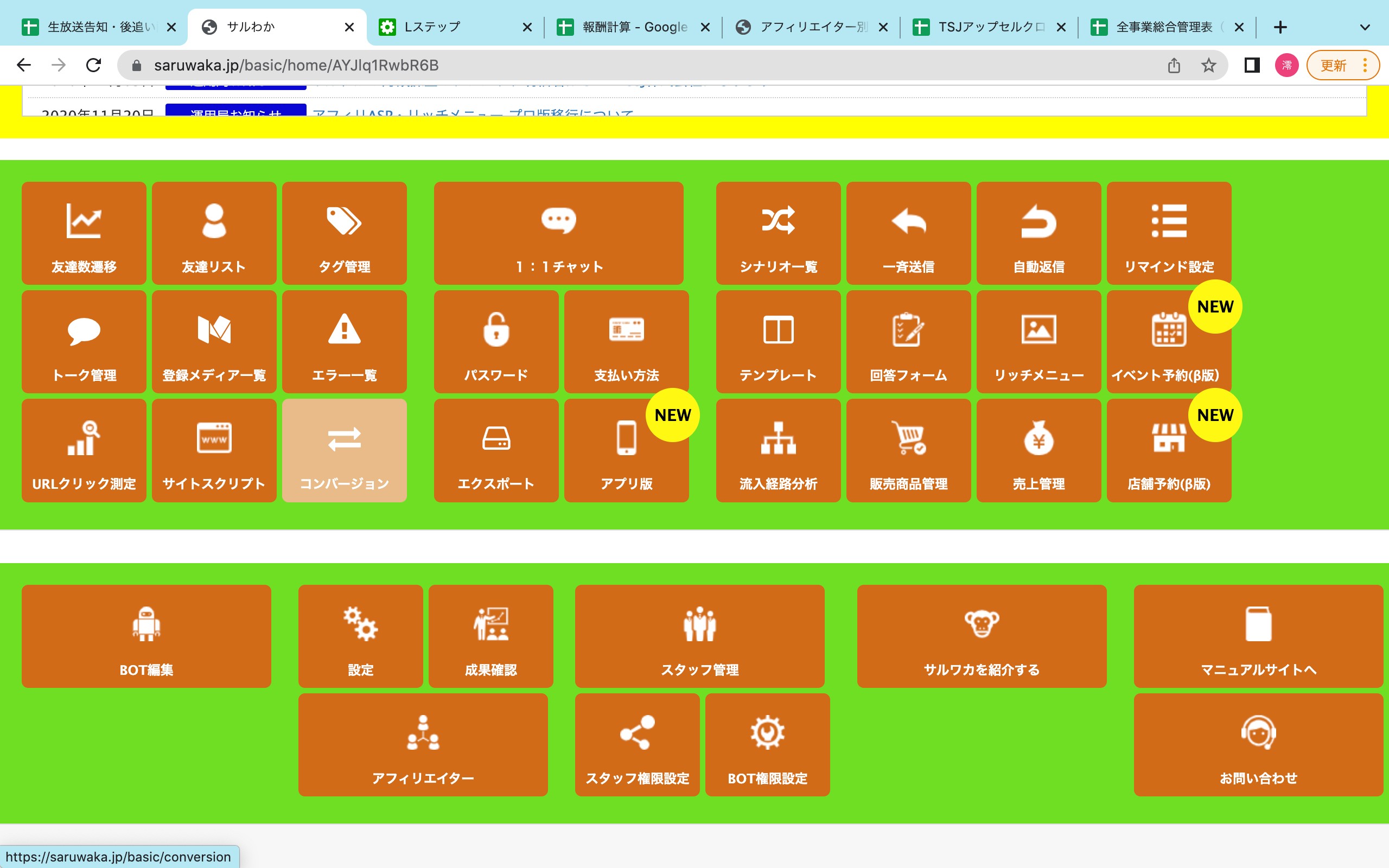Open the テンプレート template tile

pos(778,342)
